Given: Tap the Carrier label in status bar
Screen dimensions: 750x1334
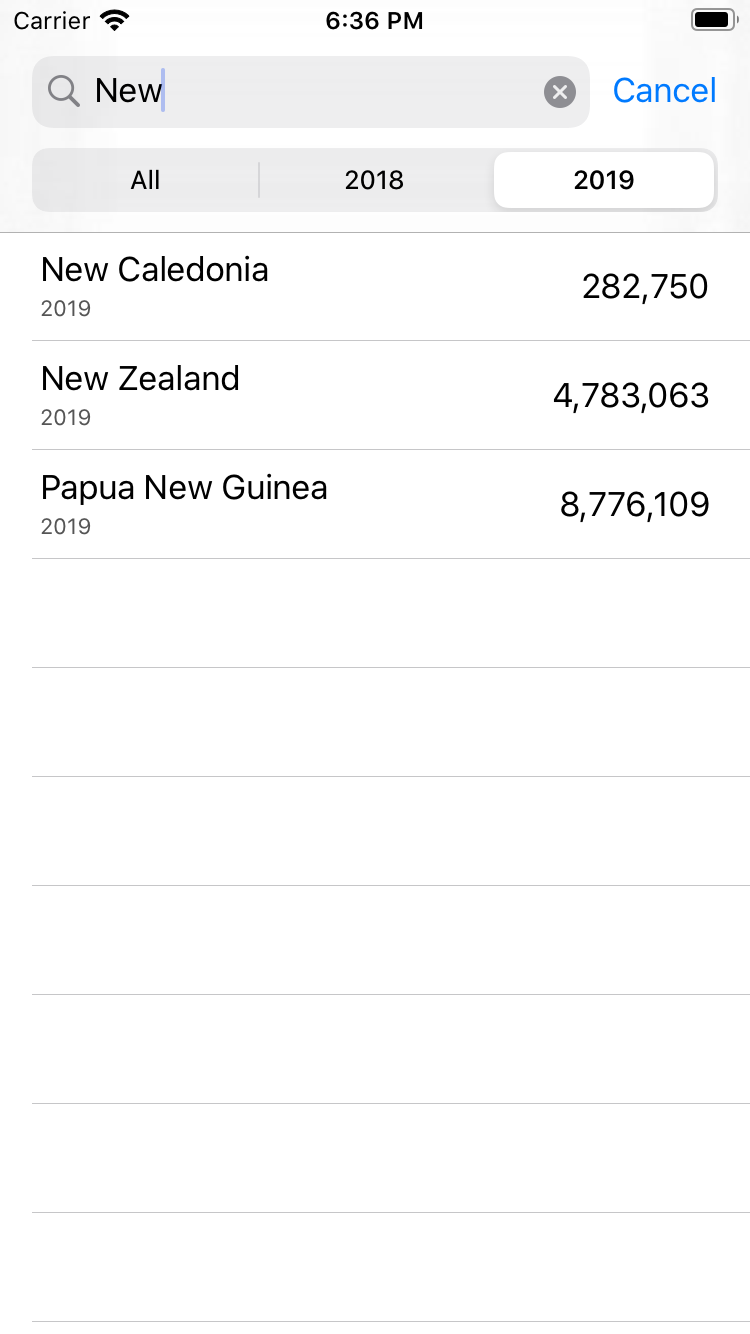Looking at the screenshot, I should click(51, 21).
